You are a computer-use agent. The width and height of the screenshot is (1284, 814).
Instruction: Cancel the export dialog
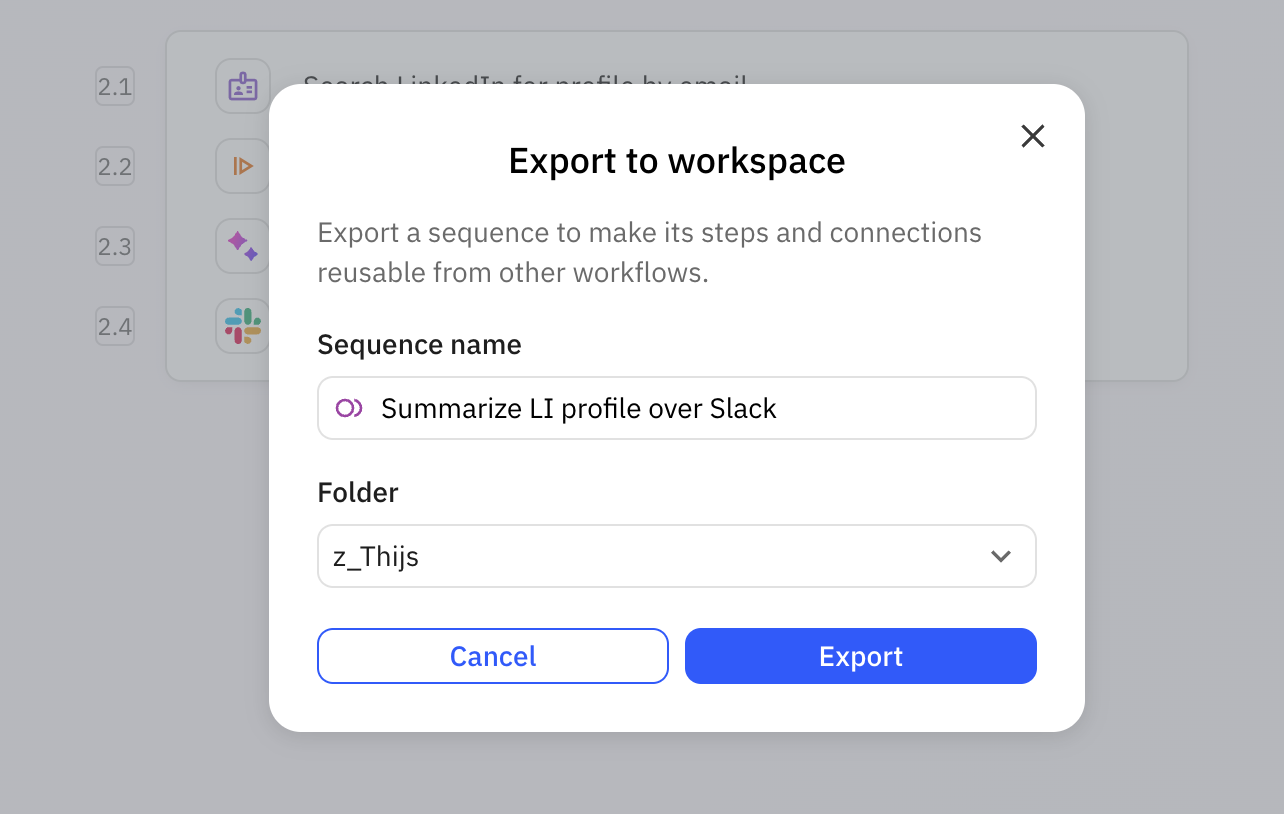click(x=492, y=656)
